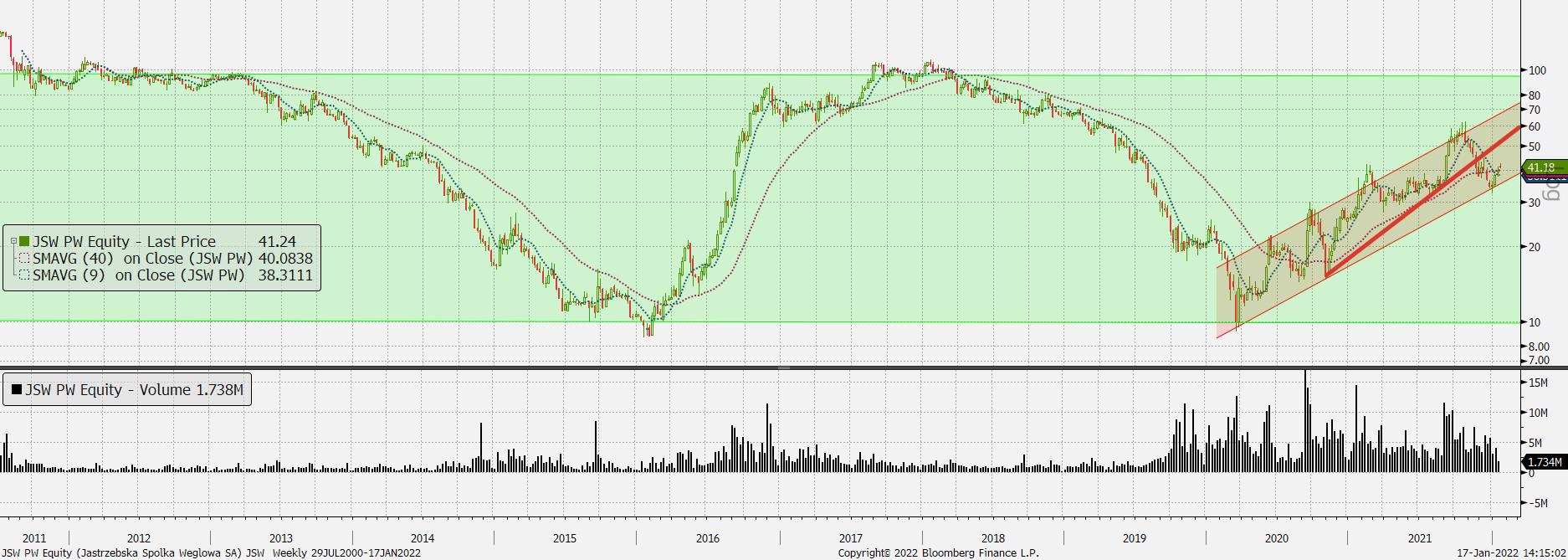Click the 1.734M volume tag on axis
Viewport: 1568px width, 560px height.
[x=1544, y=462]
